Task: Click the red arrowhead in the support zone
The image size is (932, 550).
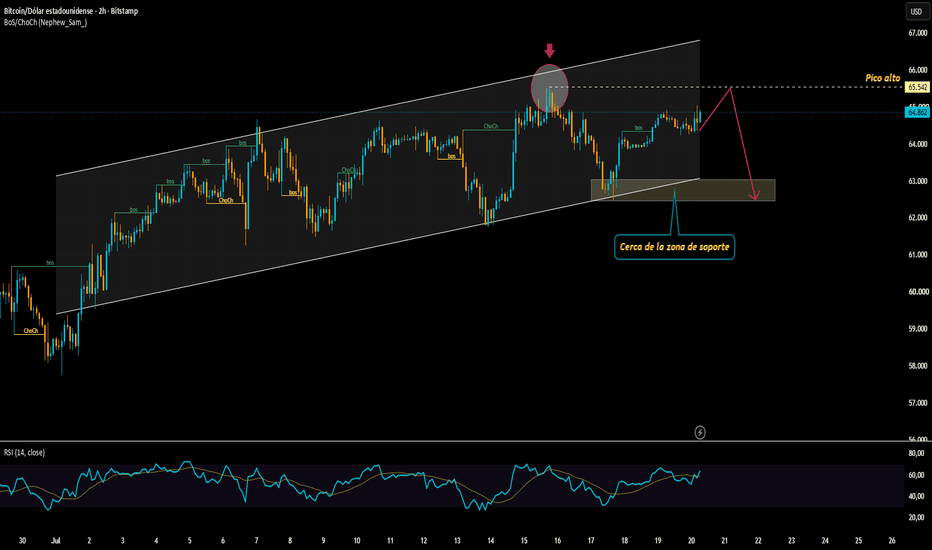Action: (x=754, y=195)
